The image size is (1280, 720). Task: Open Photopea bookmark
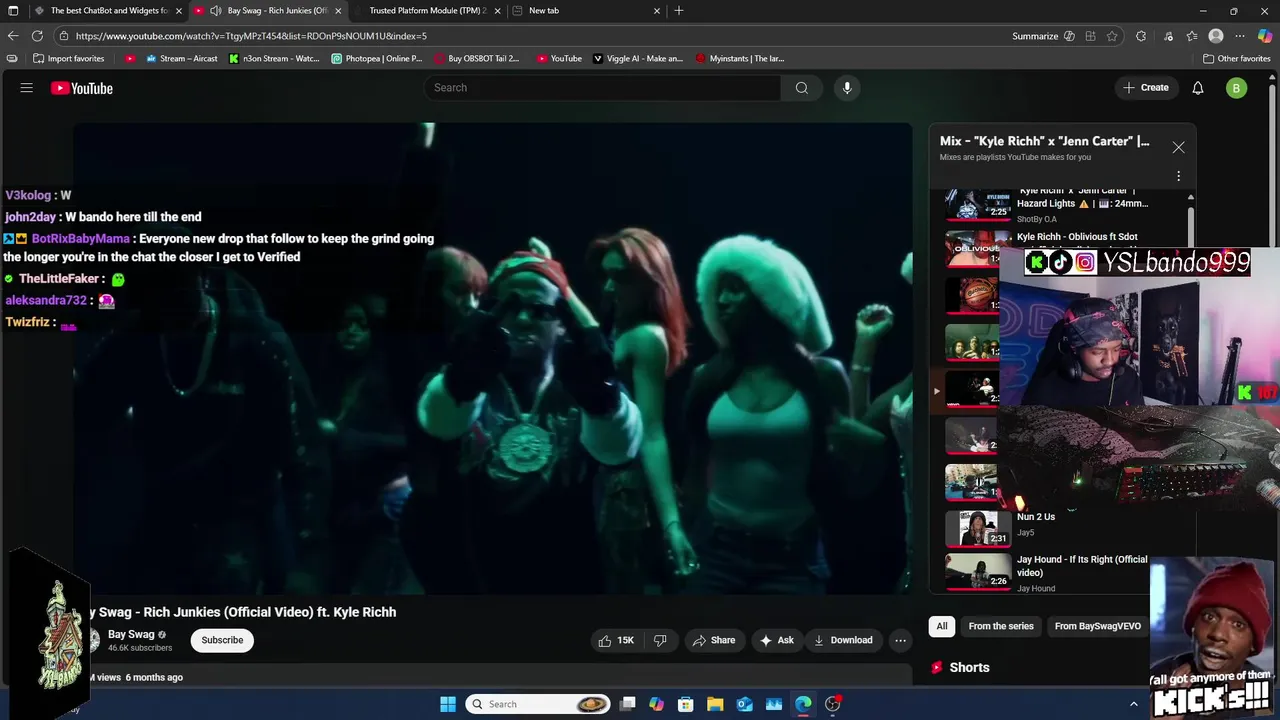point(377,59)
